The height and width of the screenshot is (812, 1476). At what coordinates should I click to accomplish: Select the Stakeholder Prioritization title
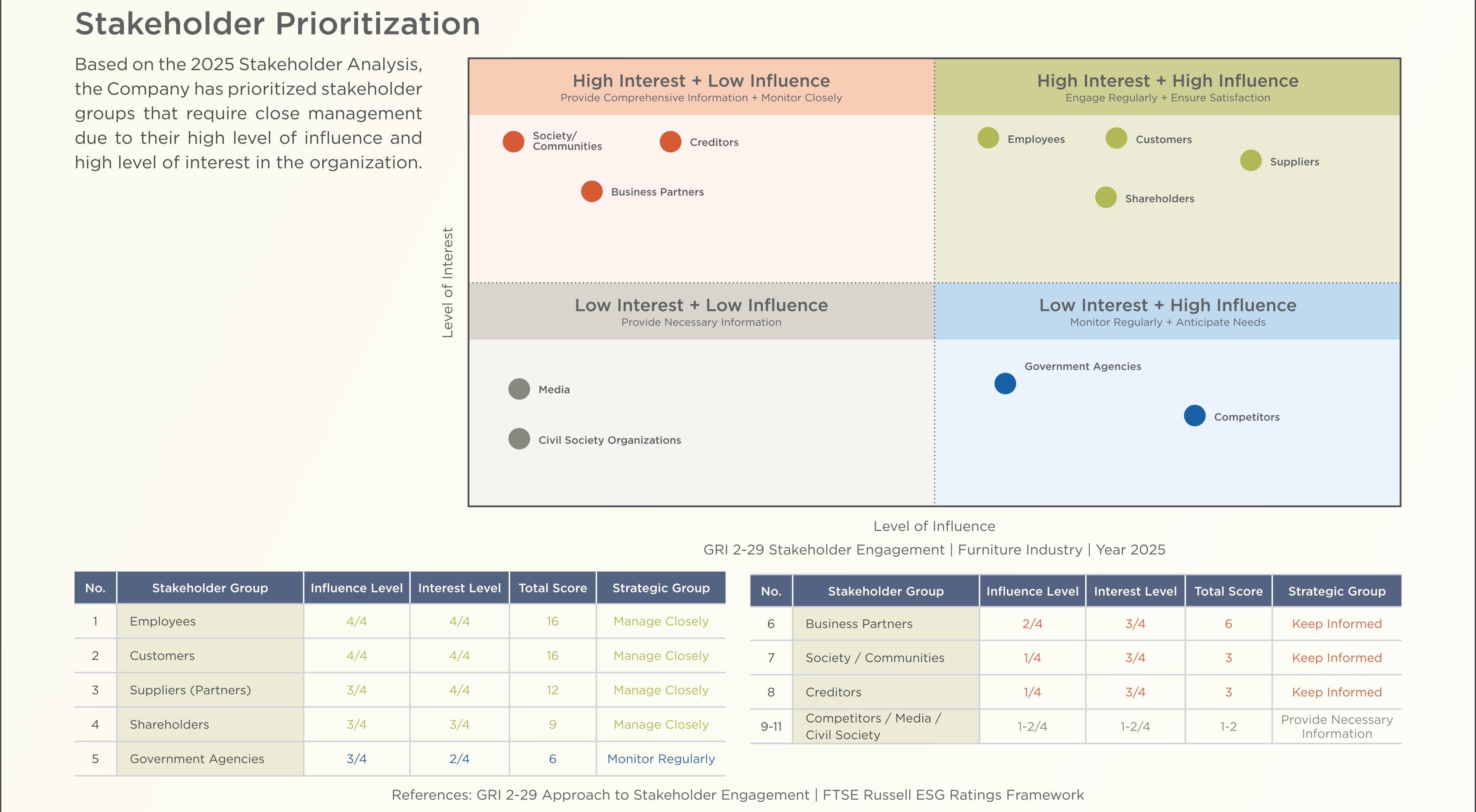pyautogui.click(x=277, y=24)
